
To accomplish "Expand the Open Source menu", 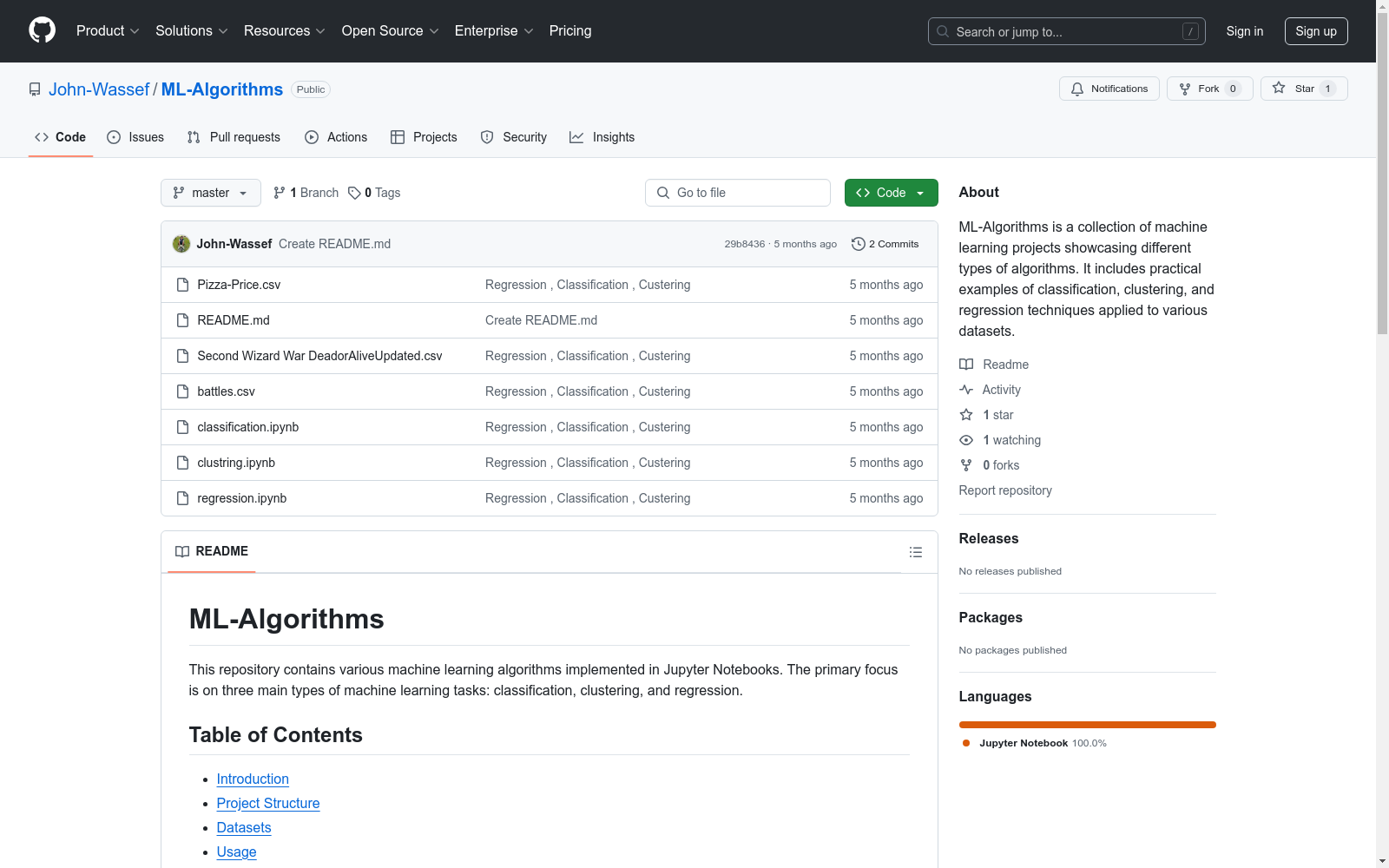I will point(391,30).
